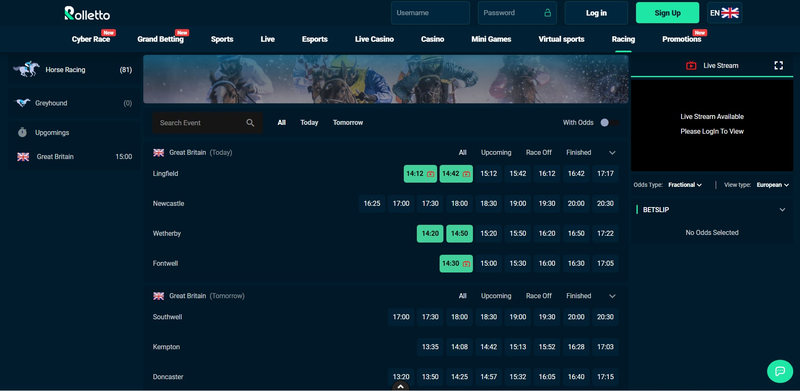Click the padlock icon in Password field
The width and height of the screenshot is (800, 391).
(547, 13)
